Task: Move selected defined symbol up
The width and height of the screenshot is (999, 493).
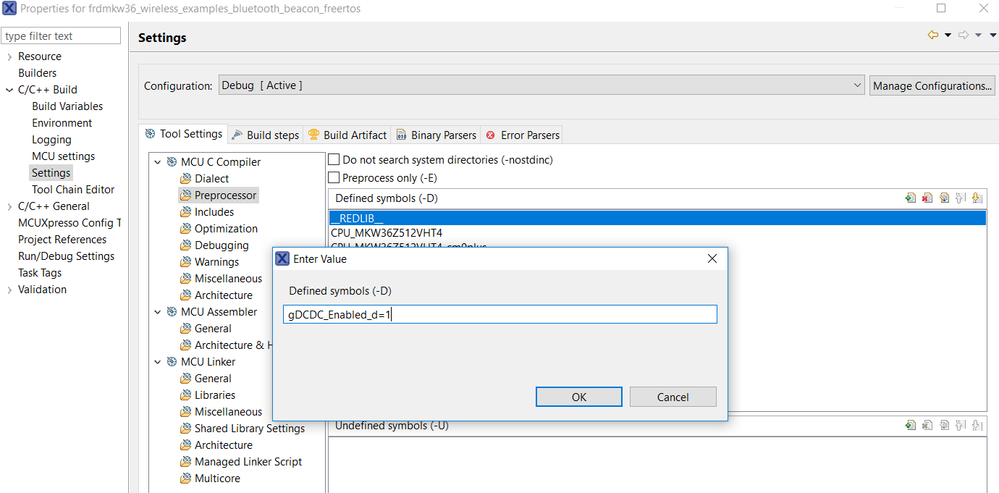Action: click(x=961, y=198)
